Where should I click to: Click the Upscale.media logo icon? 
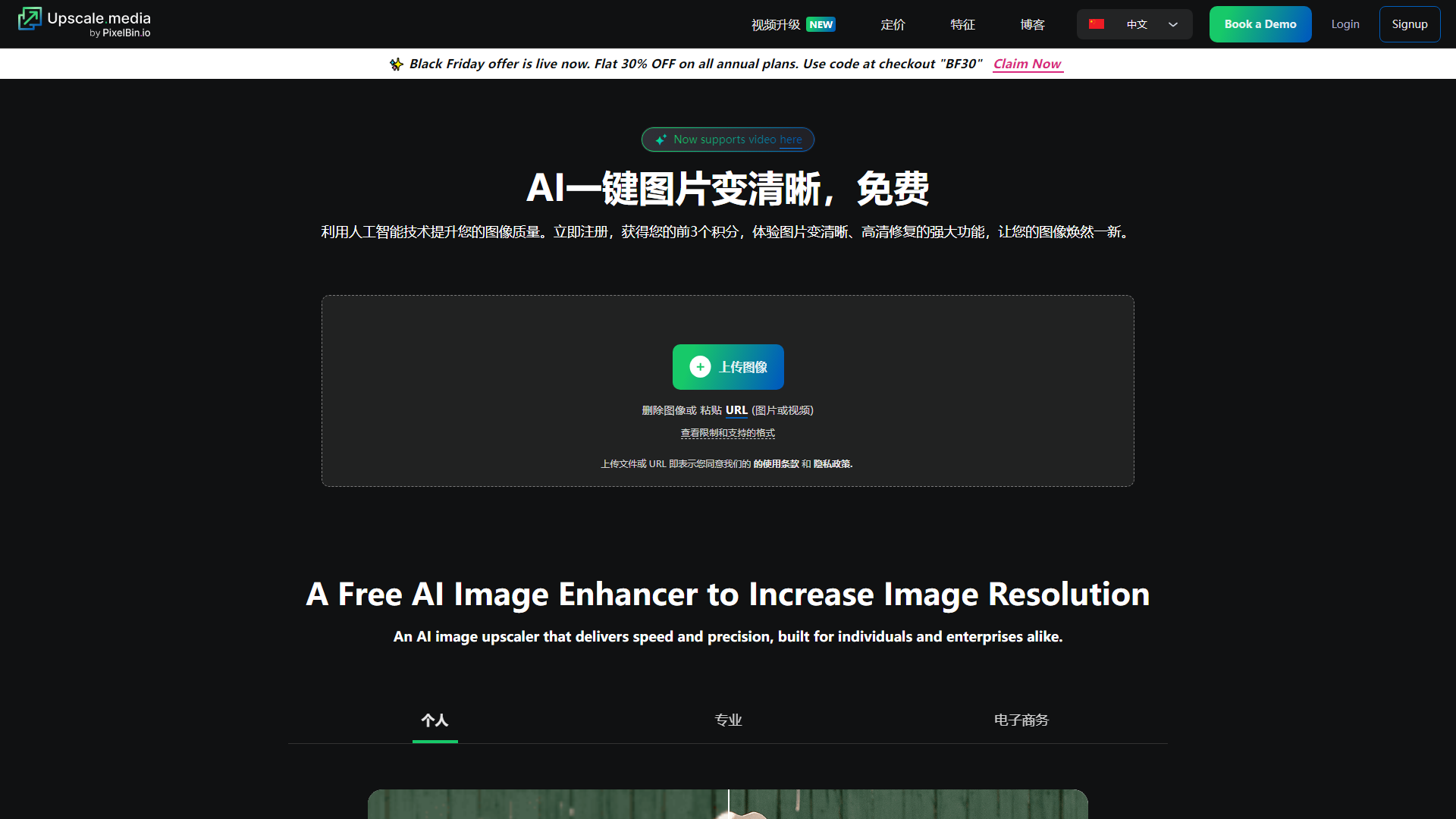(30, 19)
